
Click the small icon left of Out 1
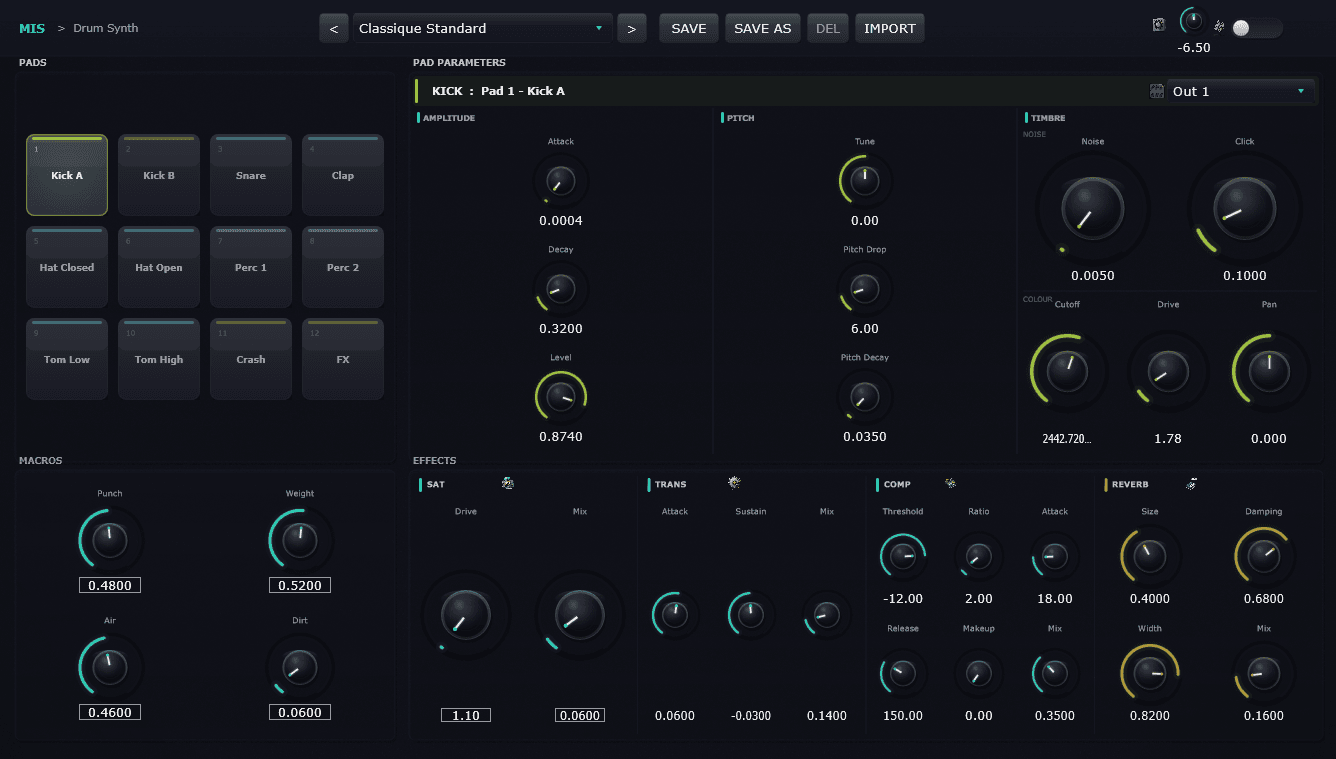pos(1157,91)
